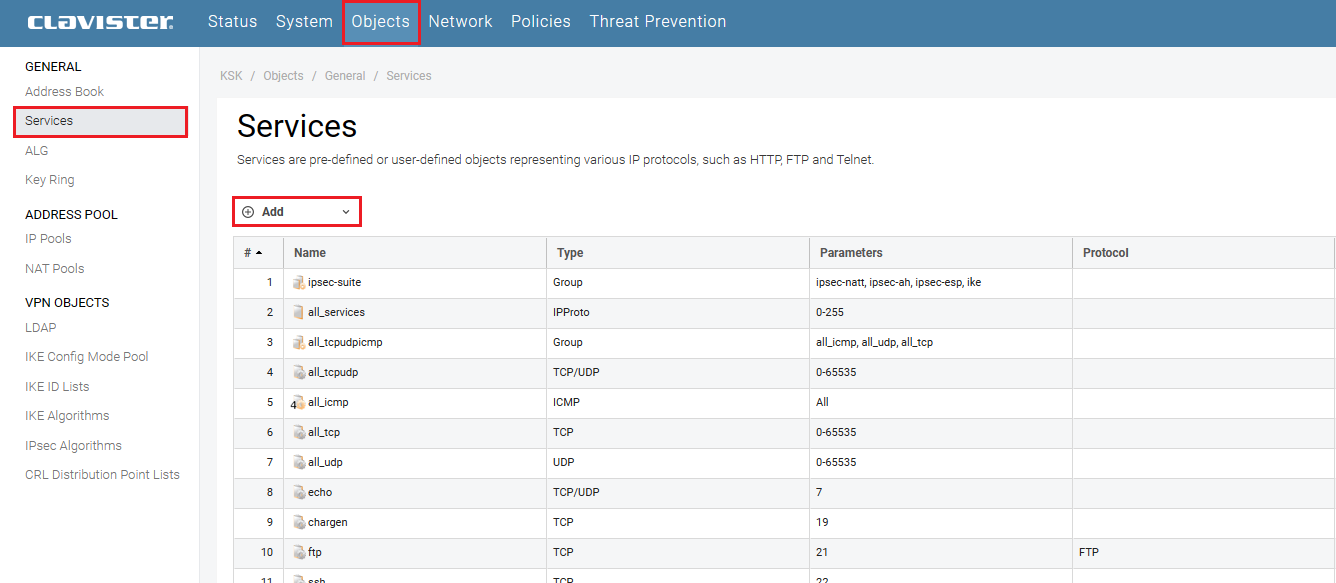Click the echo service icon
Screen dimensions: 1336x583
point(299,493)
